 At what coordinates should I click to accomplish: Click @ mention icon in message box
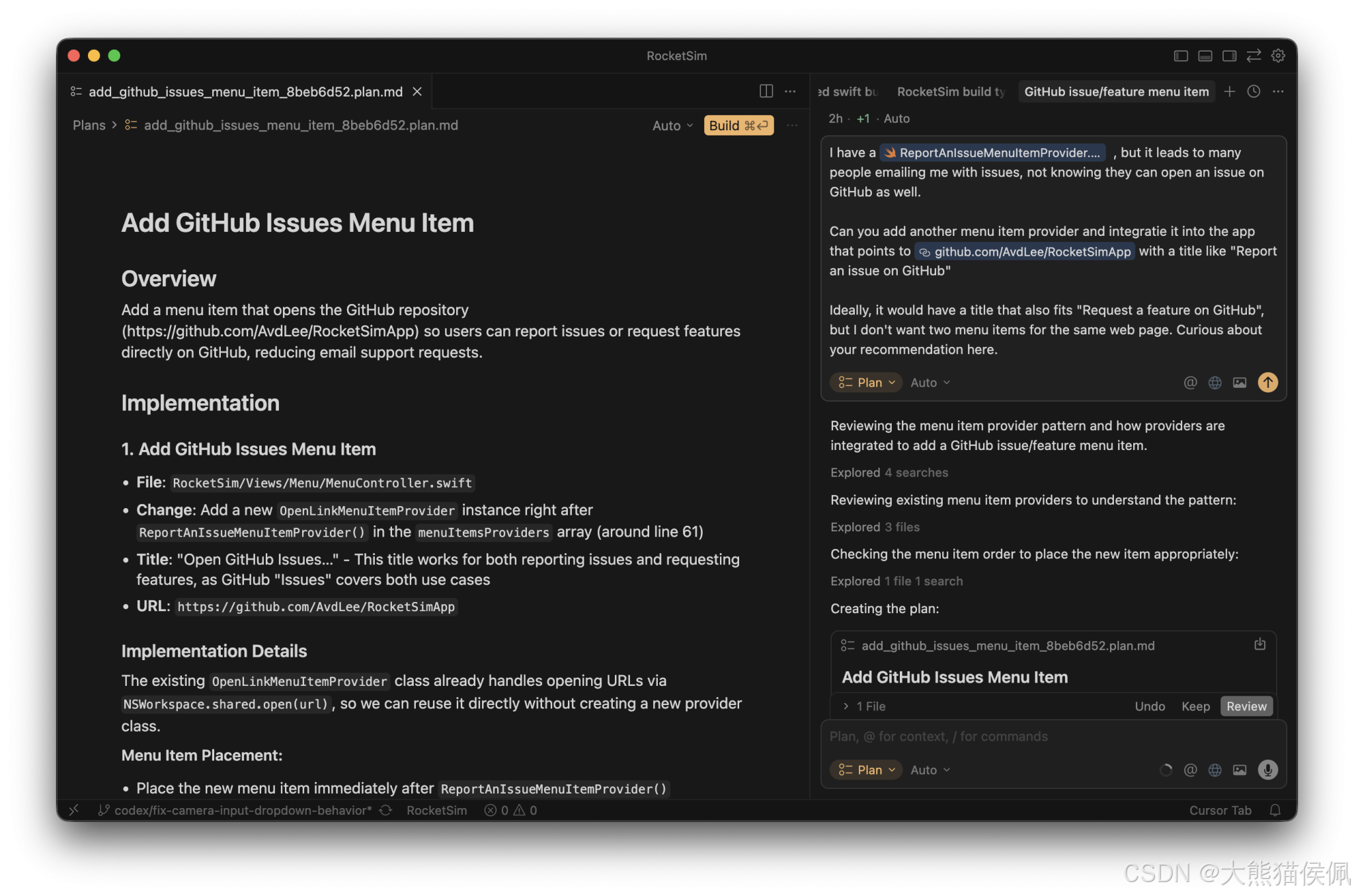1190,383
